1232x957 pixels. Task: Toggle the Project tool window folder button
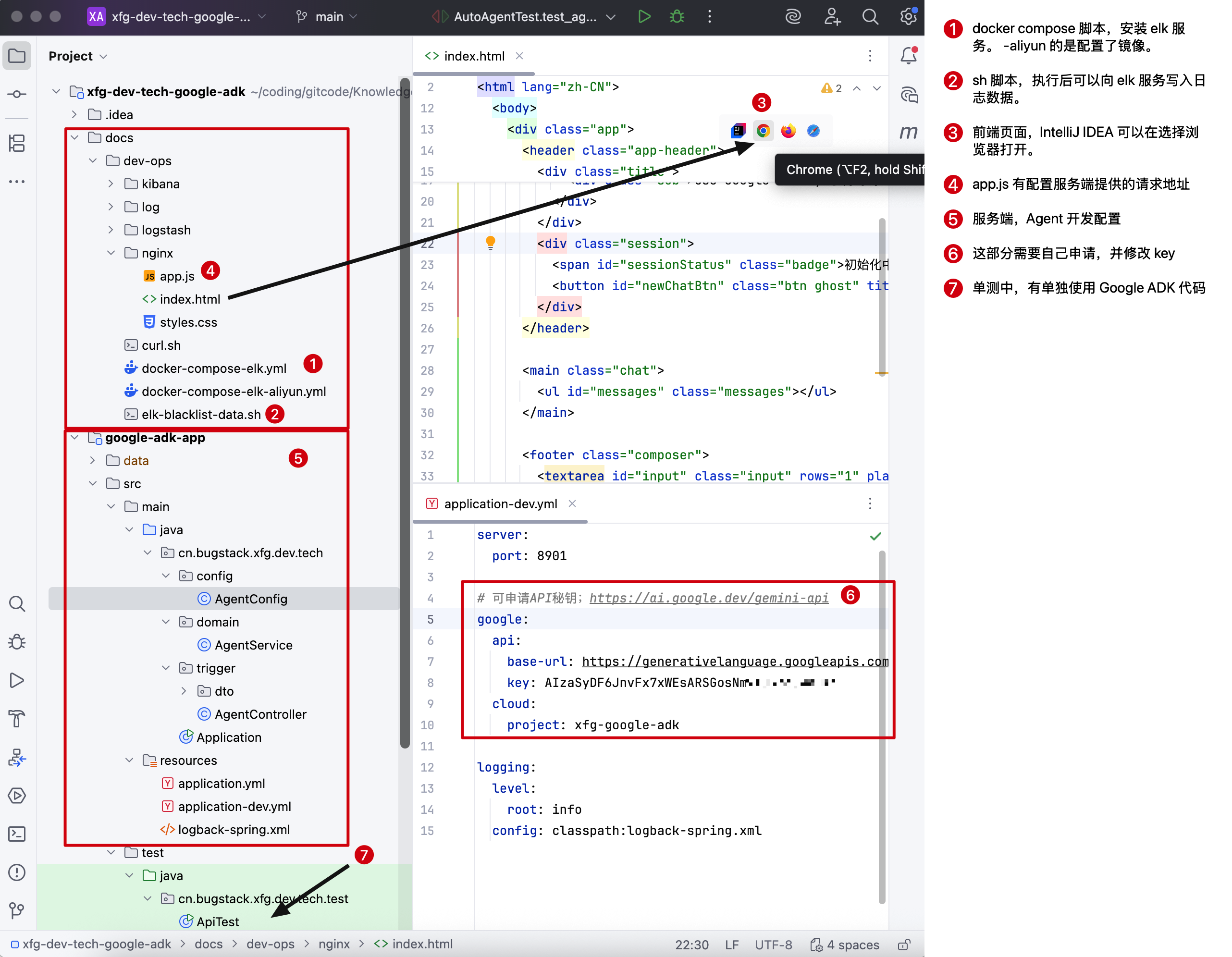click(17, 55)
